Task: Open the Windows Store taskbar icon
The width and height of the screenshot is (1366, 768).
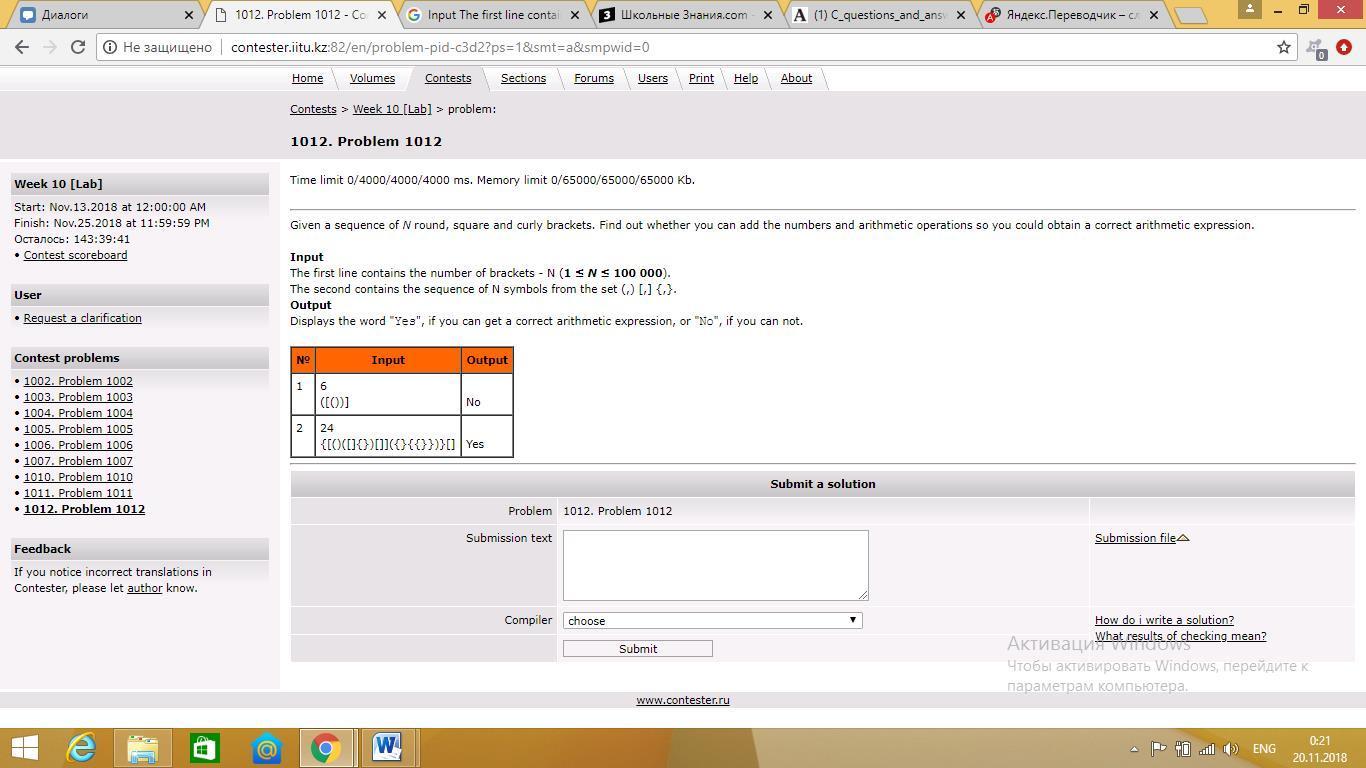Action: click(x=205, y=748)
